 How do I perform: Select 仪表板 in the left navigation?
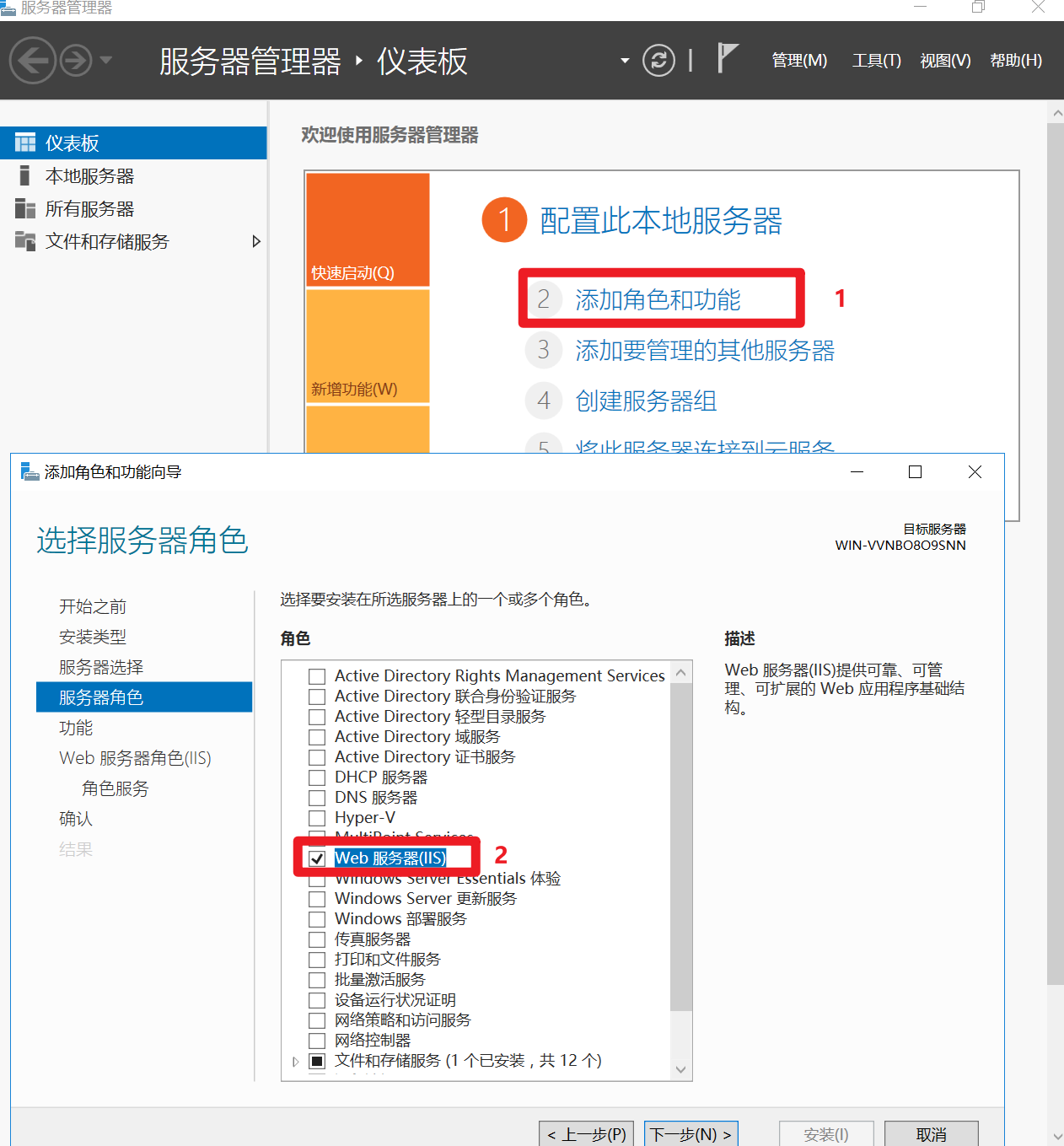pos(133,143)
